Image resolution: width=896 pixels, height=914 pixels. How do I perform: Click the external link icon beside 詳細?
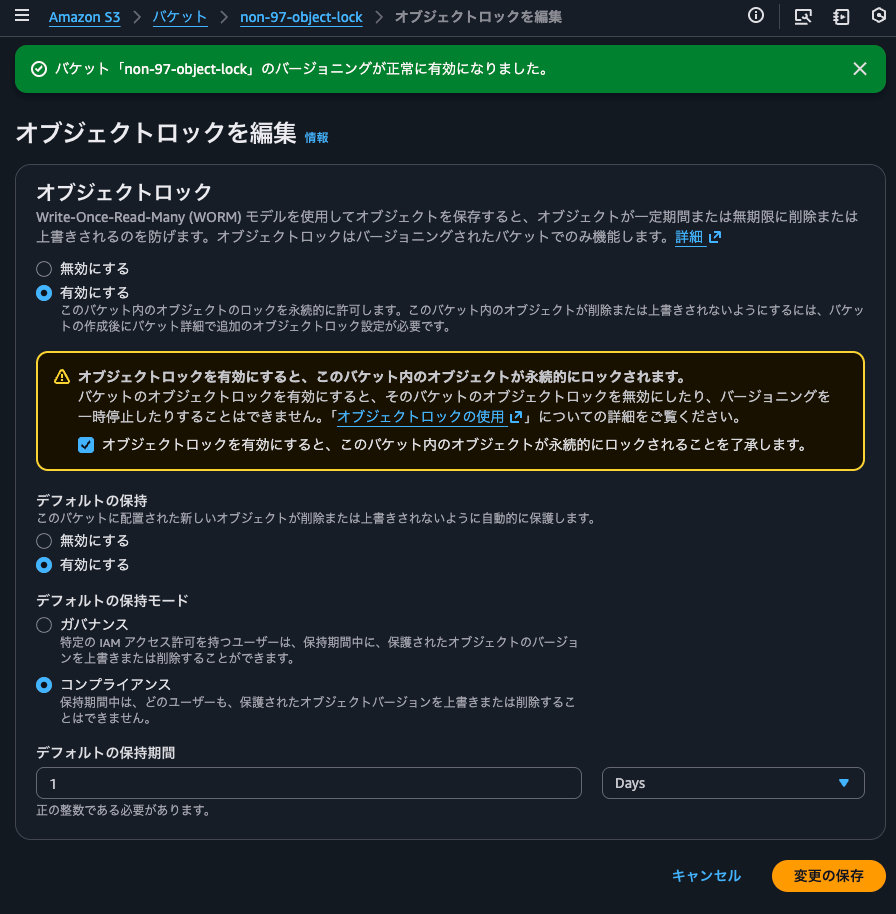point(714,238)
